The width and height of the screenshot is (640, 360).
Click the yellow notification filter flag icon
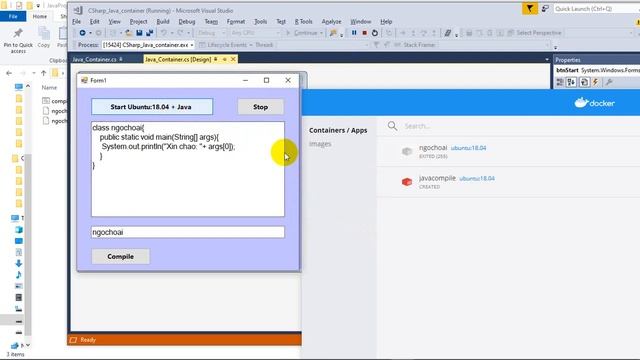pos(529,9)
